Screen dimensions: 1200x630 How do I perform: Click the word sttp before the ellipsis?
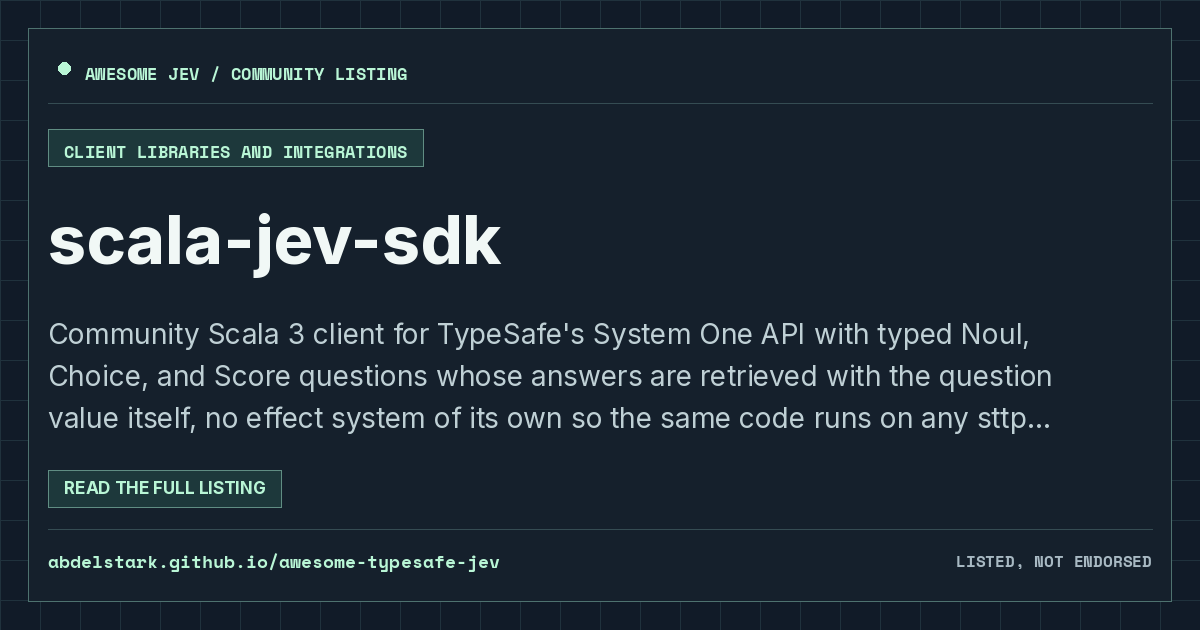click(x=1003, y=419)
